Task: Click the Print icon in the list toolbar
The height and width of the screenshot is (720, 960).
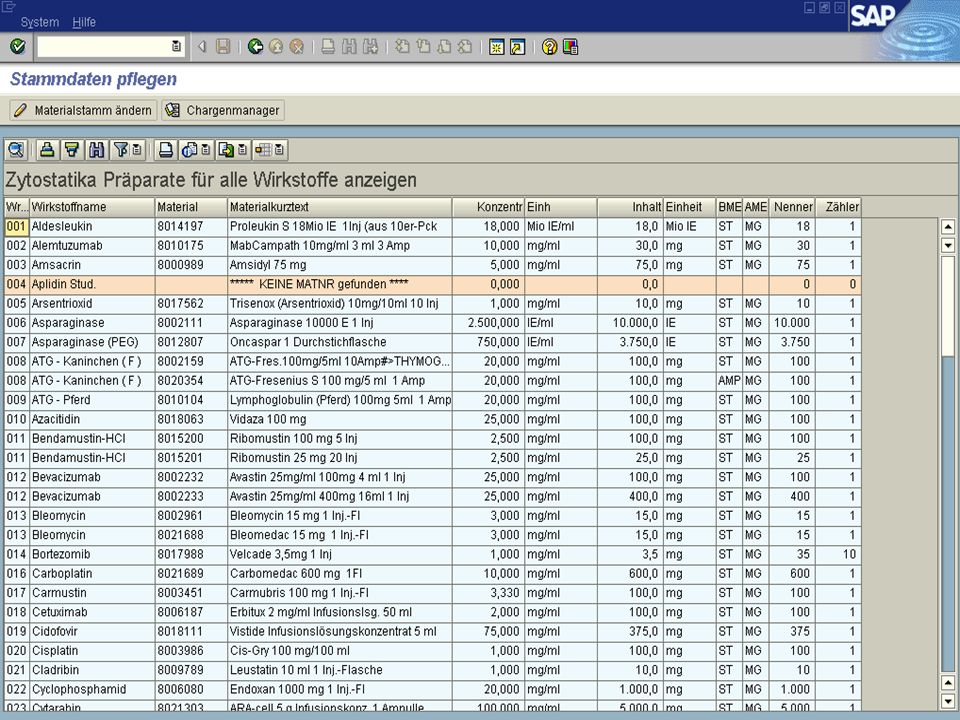Action: 165,150
